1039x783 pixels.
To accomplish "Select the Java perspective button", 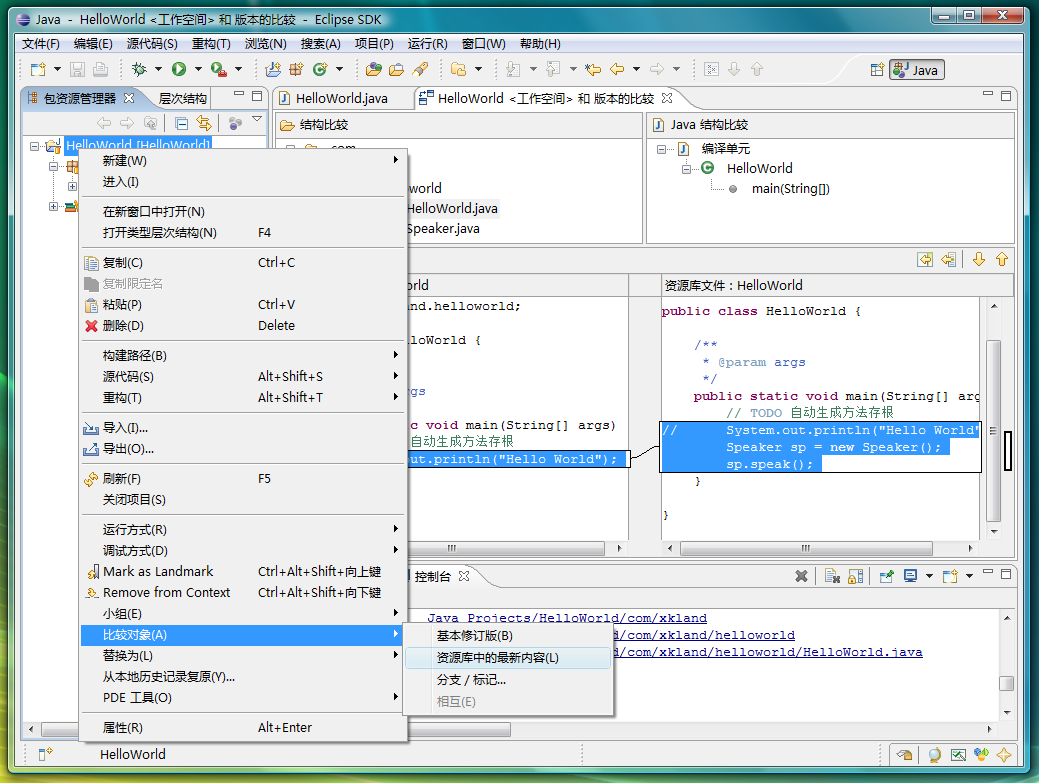I will pyautogui.click(x=916, y=70).
